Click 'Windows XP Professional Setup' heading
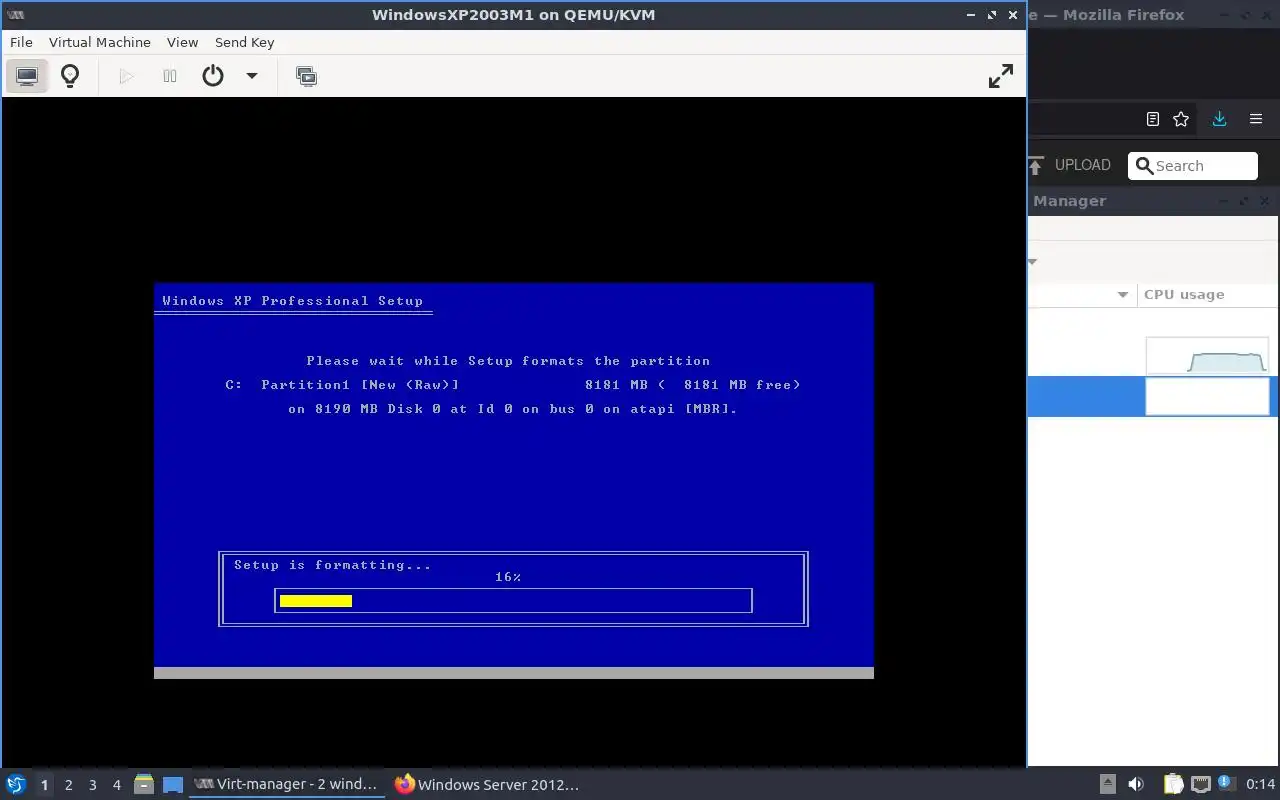Viewport: 1280px width, 800px height. (292, 301)
